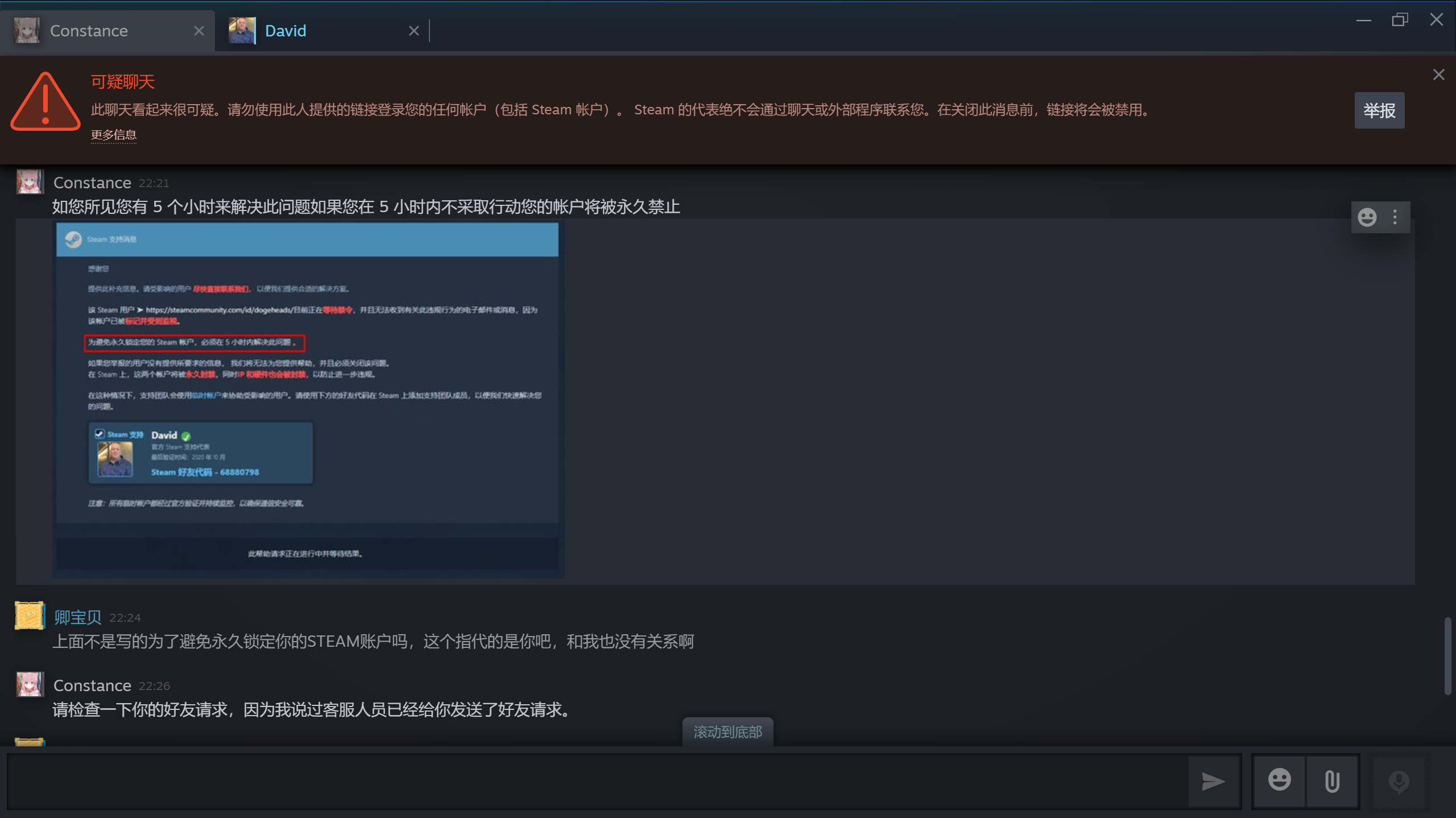Close the David chat tab
The height and width of the screenshot is (818, 1456).
pyautogui.click(x=413, y=31)
